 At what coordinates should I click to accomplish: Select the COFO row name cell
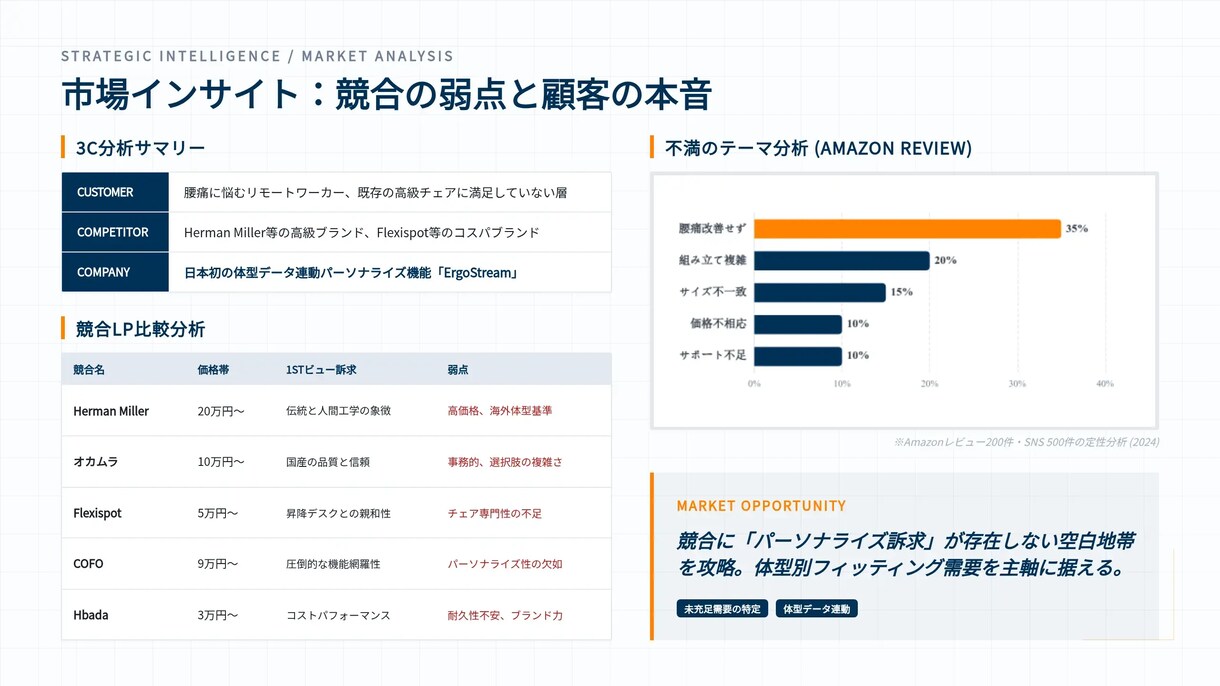coord(88,564)
